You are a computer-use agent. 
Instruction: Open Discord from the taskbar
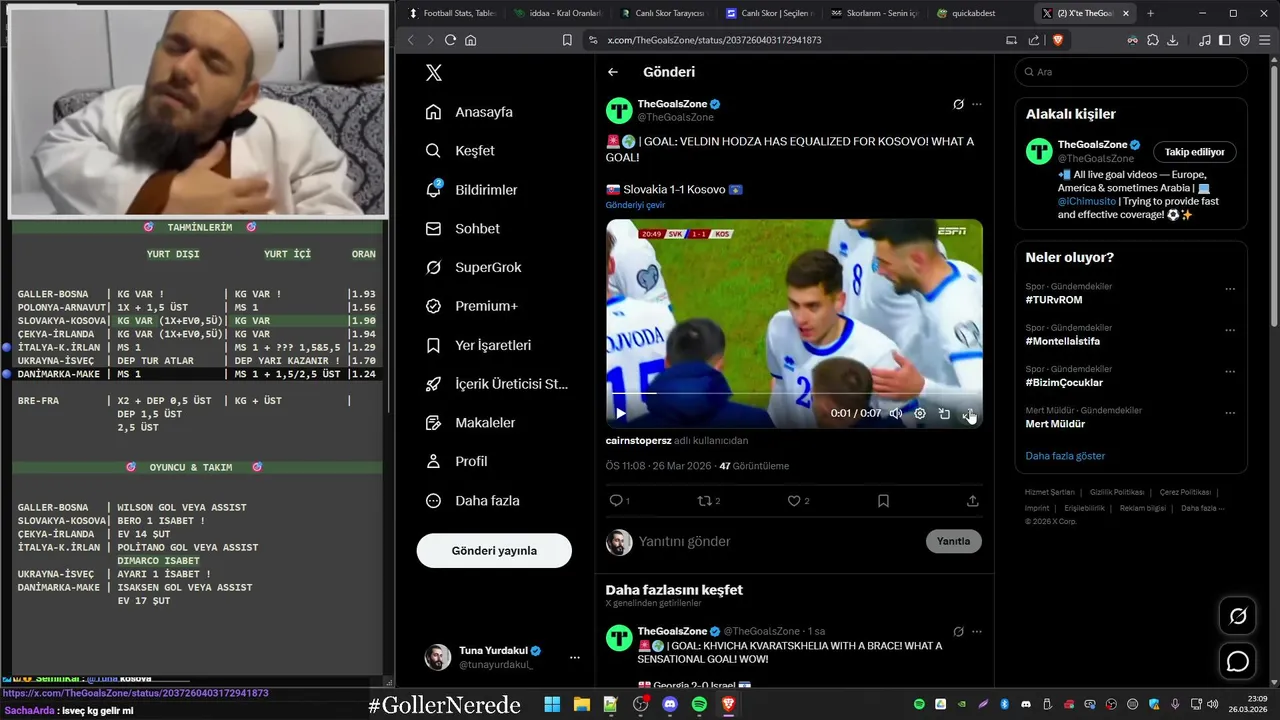tap(670, 705)
